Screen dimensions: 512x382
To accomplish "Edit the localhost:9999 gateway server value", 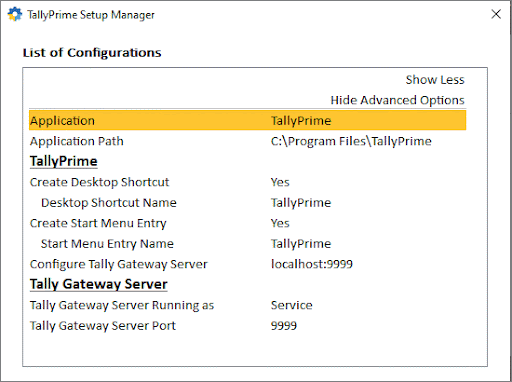I will coord(311,264).
